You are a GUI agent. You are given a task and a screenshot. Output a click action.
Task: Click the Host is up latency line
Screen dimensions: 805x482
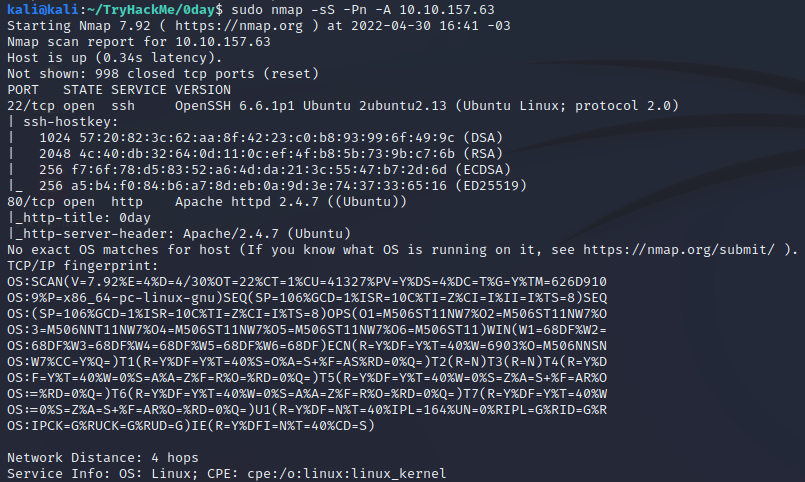100,56
